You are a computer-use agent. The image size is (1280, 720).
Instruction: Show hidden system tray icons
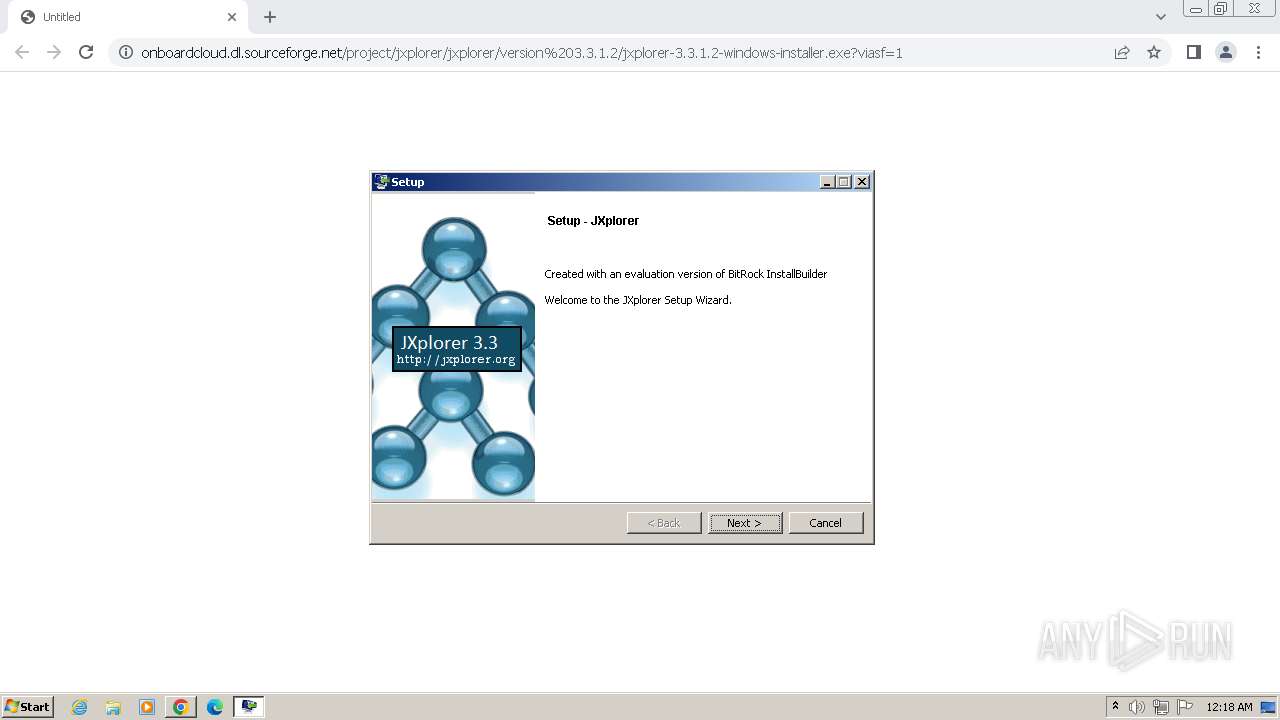tap(1115, 707)
